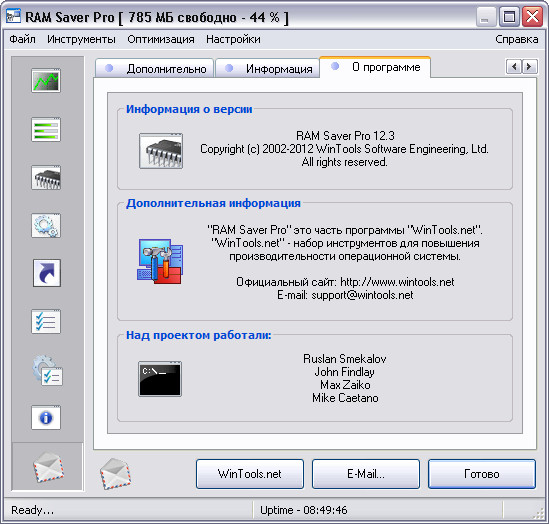Close the RAM Saver Pro window
This screenshot has height=524, width=549.
(x=532, y=17)
